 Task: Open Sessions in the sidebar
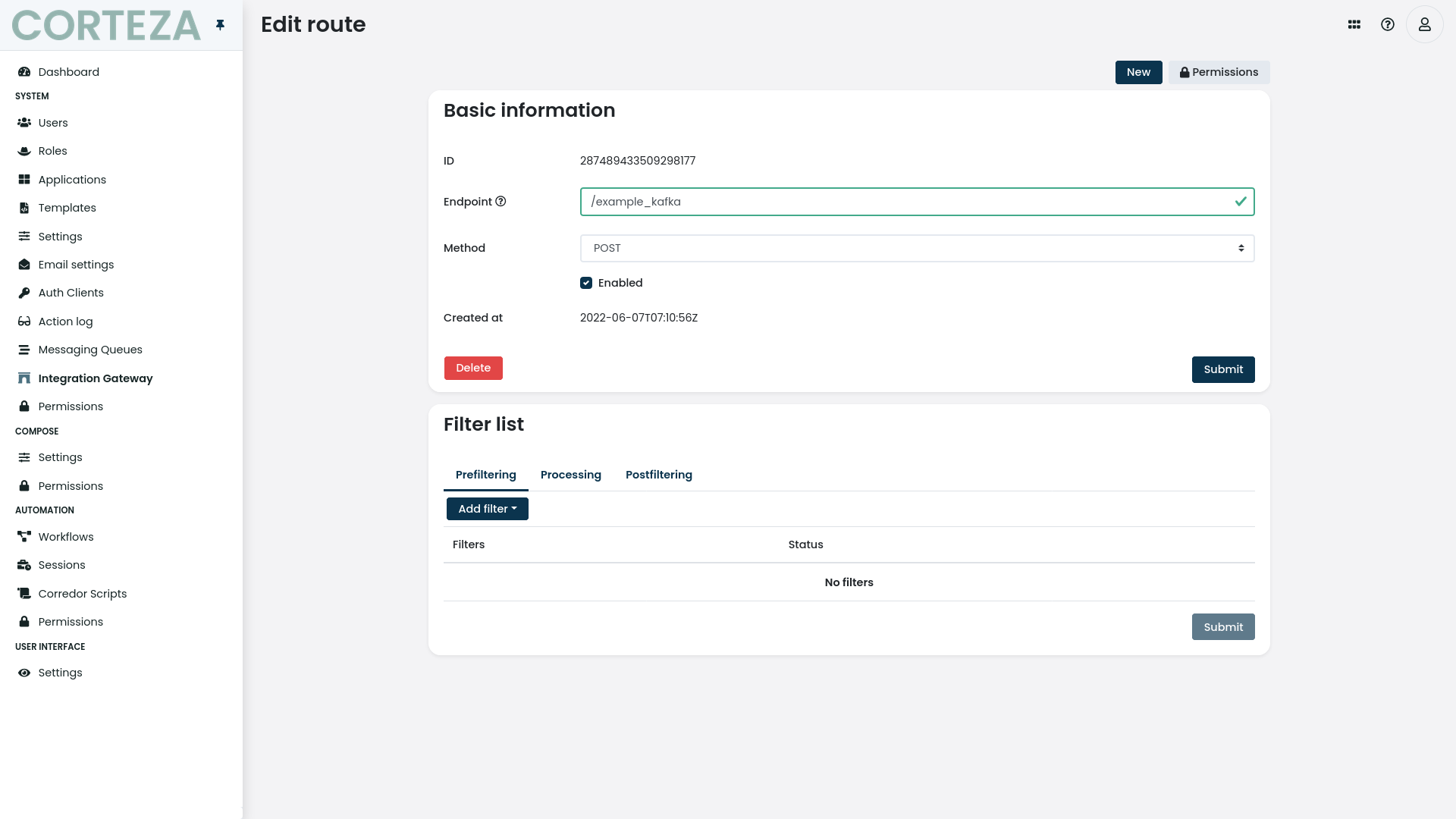pyautogui.click(x=61, y=565)
